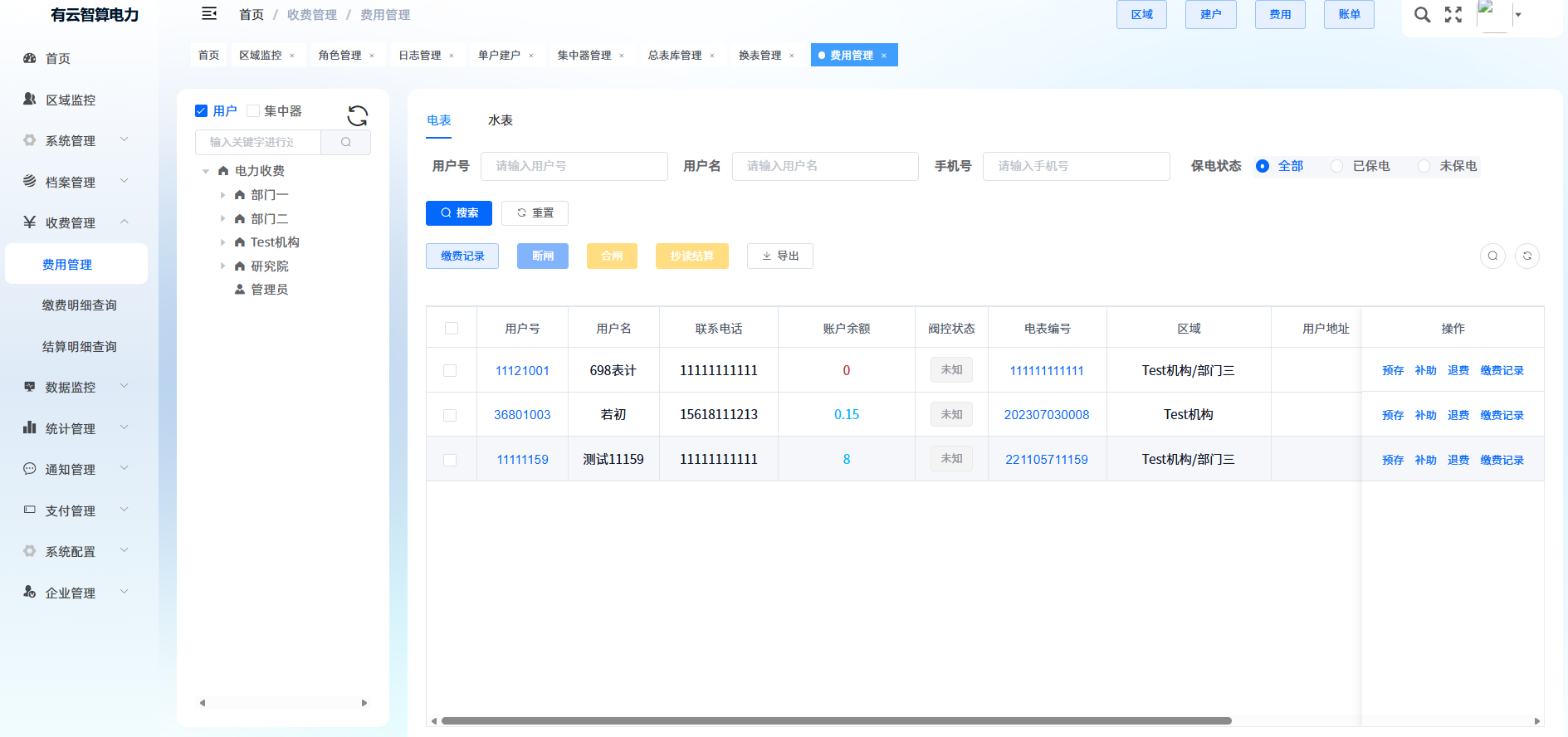Tick the checkbox for user 36801003
The image size is (1568, 737).
click(450, 415)
